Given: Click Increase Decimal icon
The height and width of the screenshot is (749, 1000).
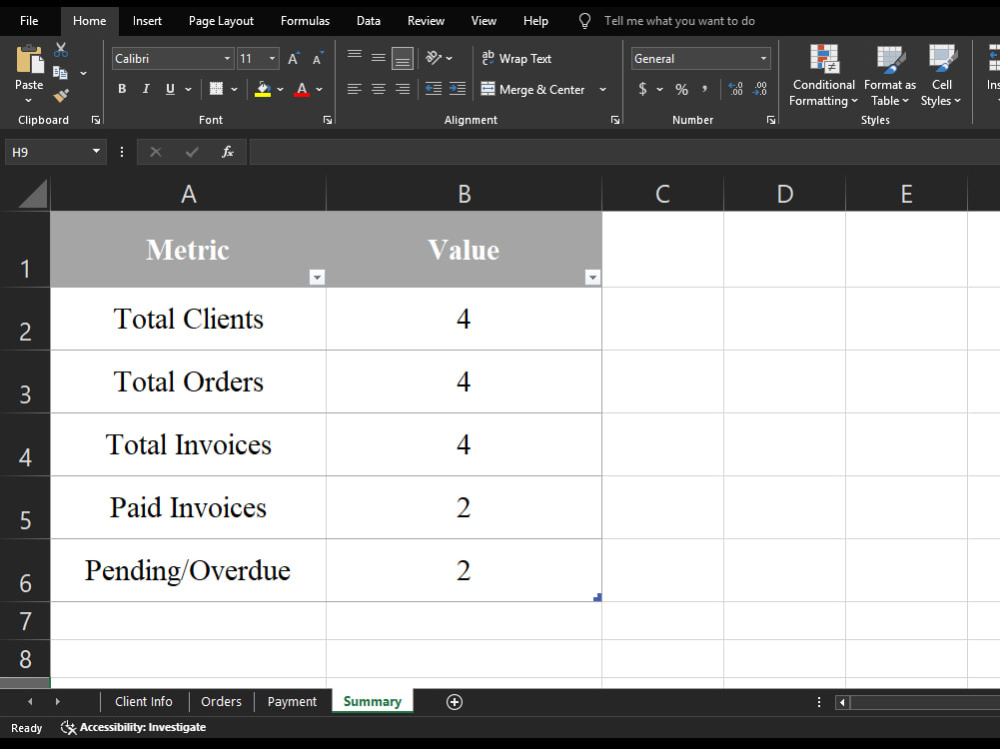Looking at the screenshot, I should [x=735, y=89].
